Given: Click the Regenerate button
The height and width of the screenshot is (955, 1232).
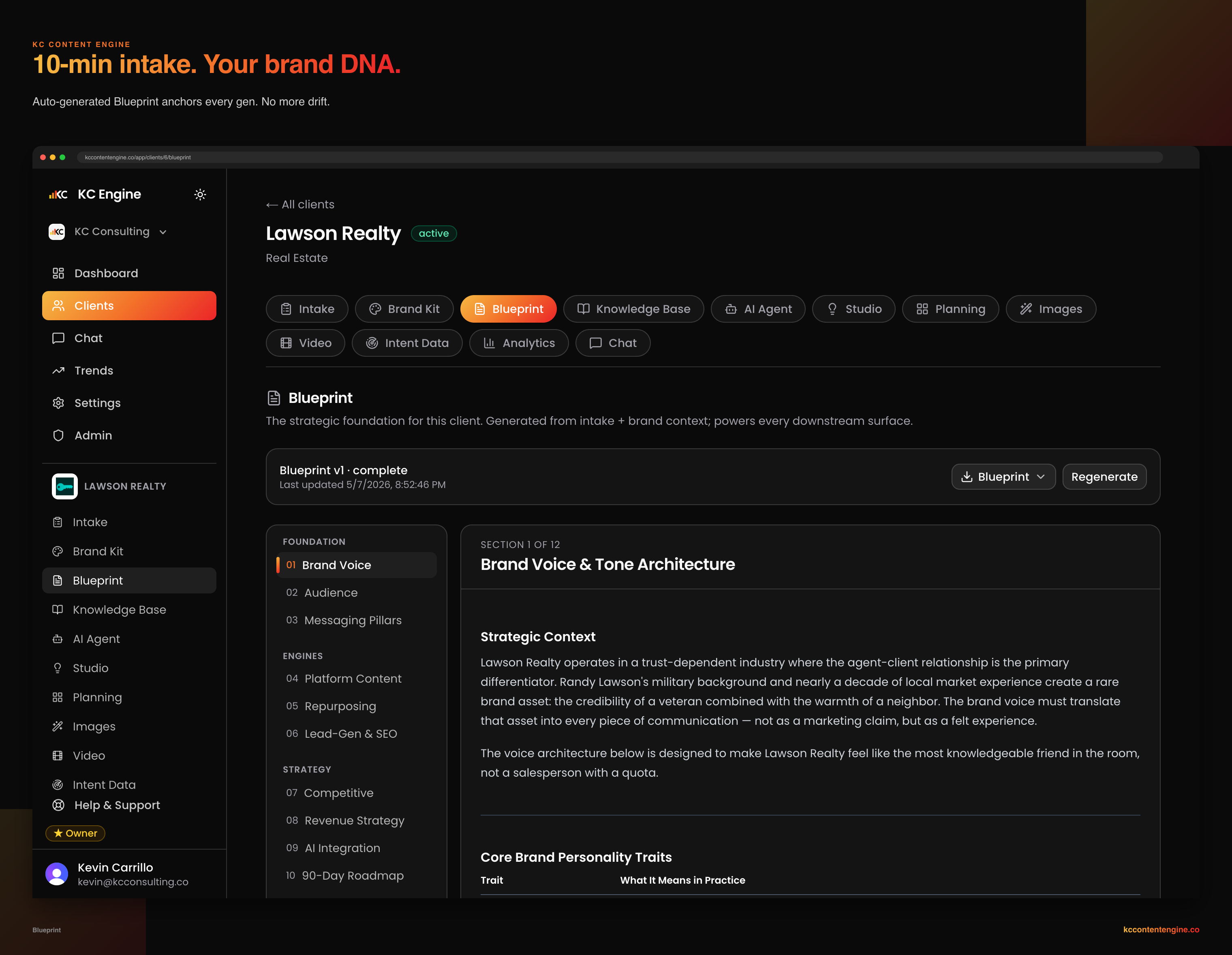Looking at the screenshot, I should pos(1104,477).
